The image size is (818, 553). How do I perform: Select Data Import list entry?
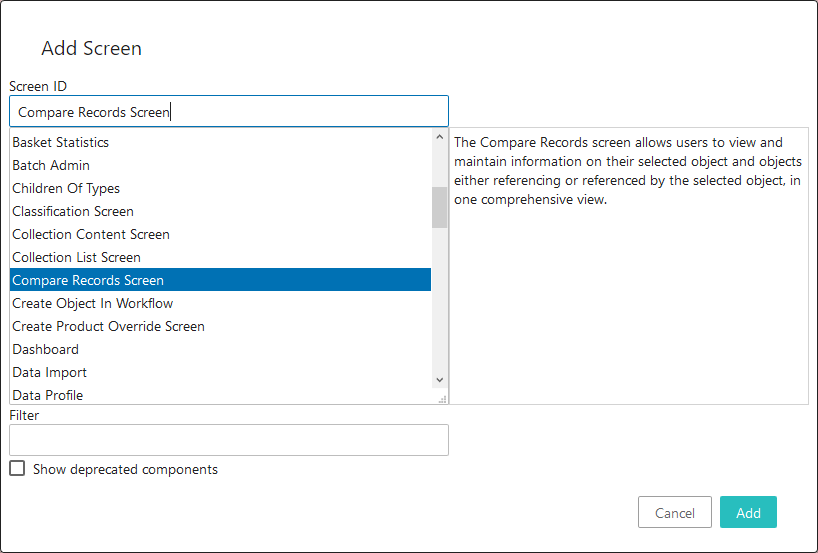[x=220, y=372]
